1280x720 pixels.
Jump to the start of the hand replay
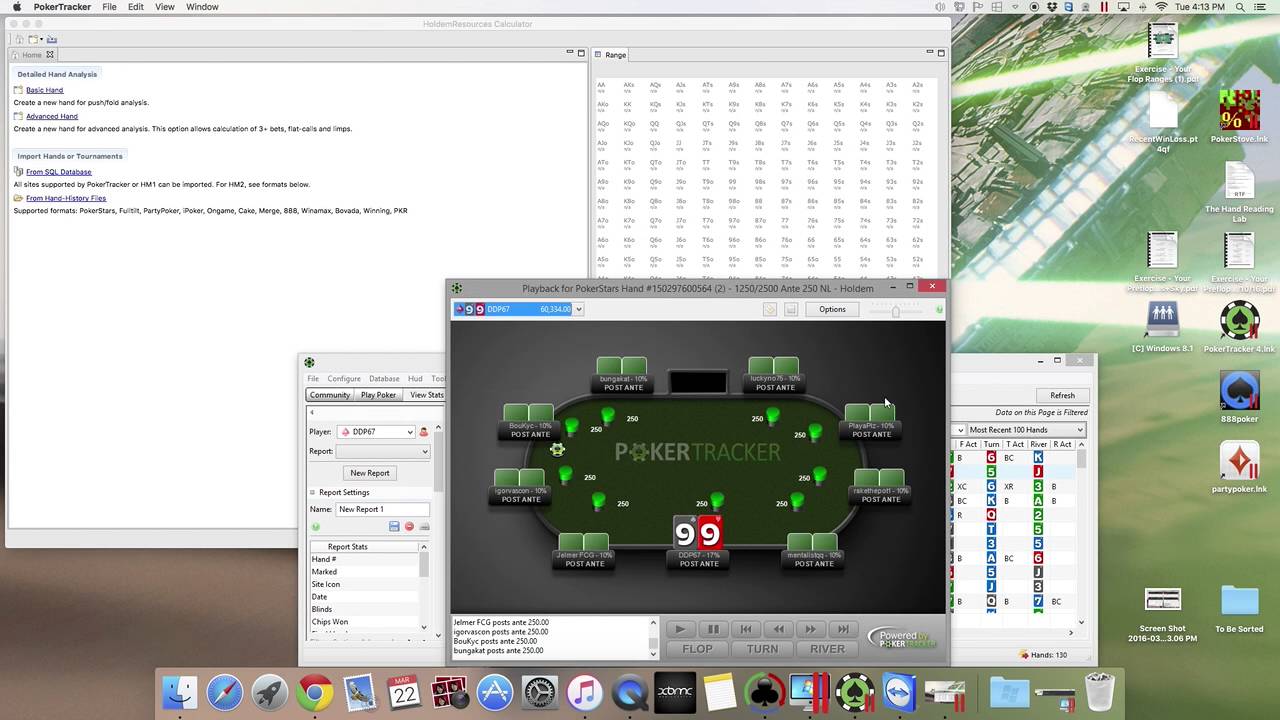point(745,629)
